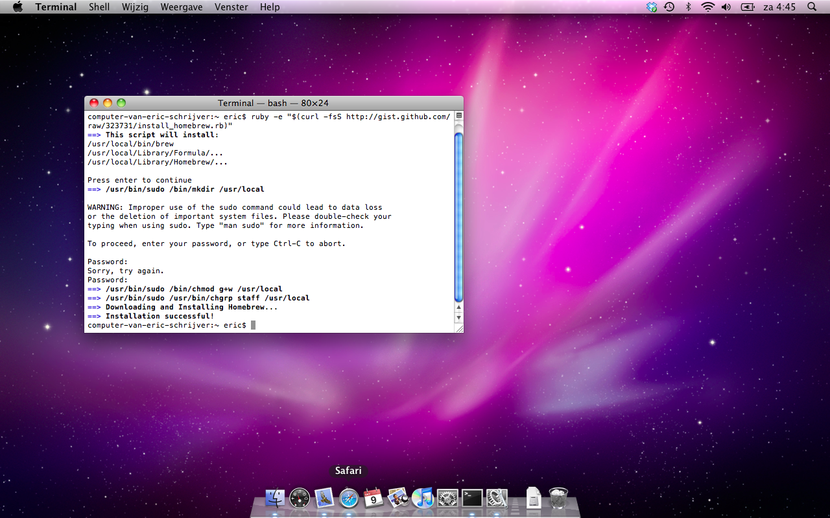Screen dimensions: 830x518
Task: Click the /usr/local/bin/brew line
Action: [x=130, y=144]
